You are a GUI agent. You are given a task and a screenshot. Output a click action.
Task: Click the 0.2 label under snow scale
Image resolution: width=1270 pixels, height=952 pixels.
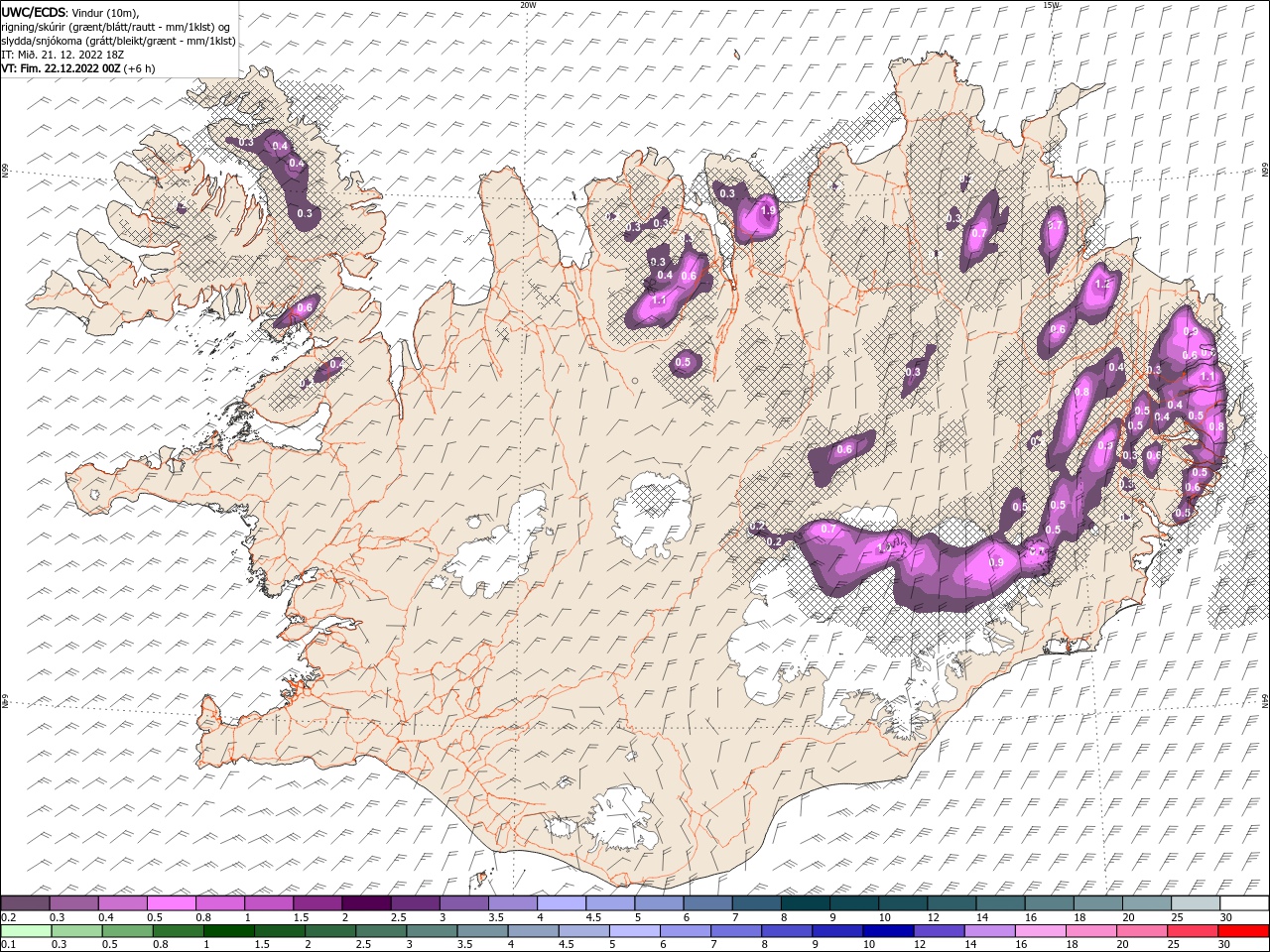[x=8, y=917]
